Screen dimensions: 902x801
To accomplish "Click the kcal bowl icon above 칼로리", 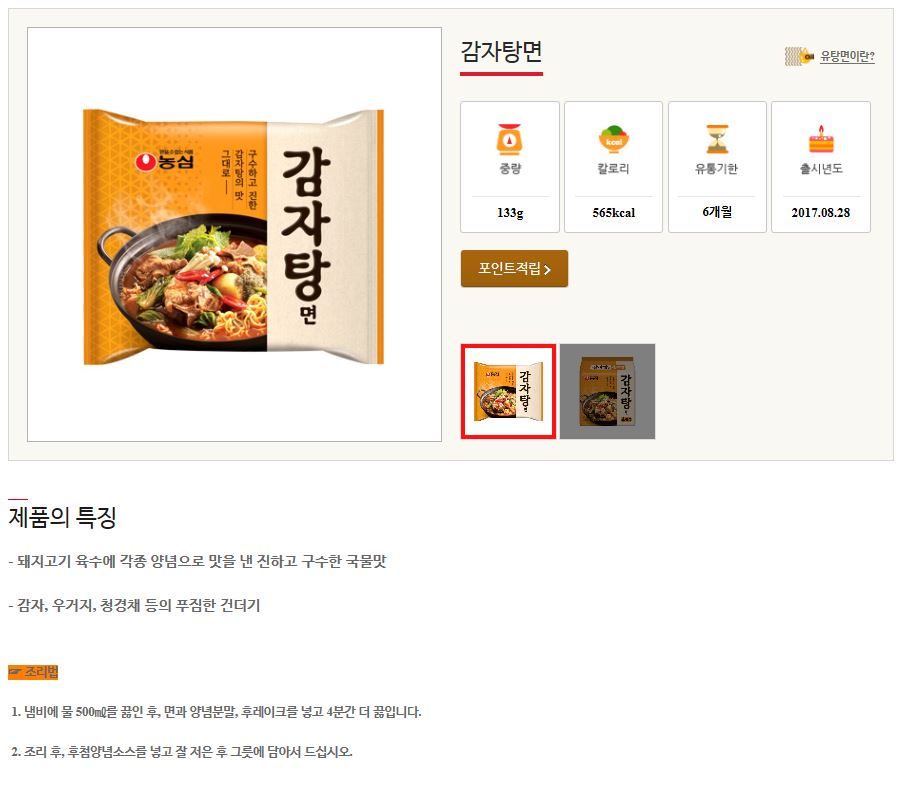I will tap(613, 139).
